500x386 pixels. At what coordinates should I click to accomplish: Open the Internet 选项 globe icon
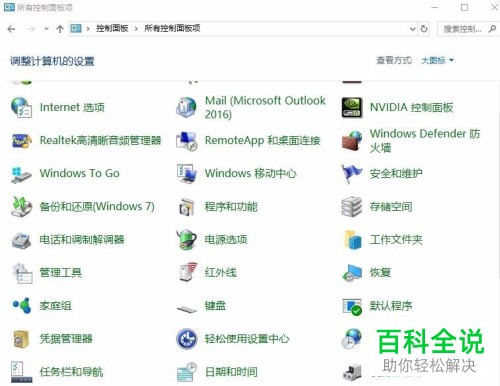tap(22, 107)
